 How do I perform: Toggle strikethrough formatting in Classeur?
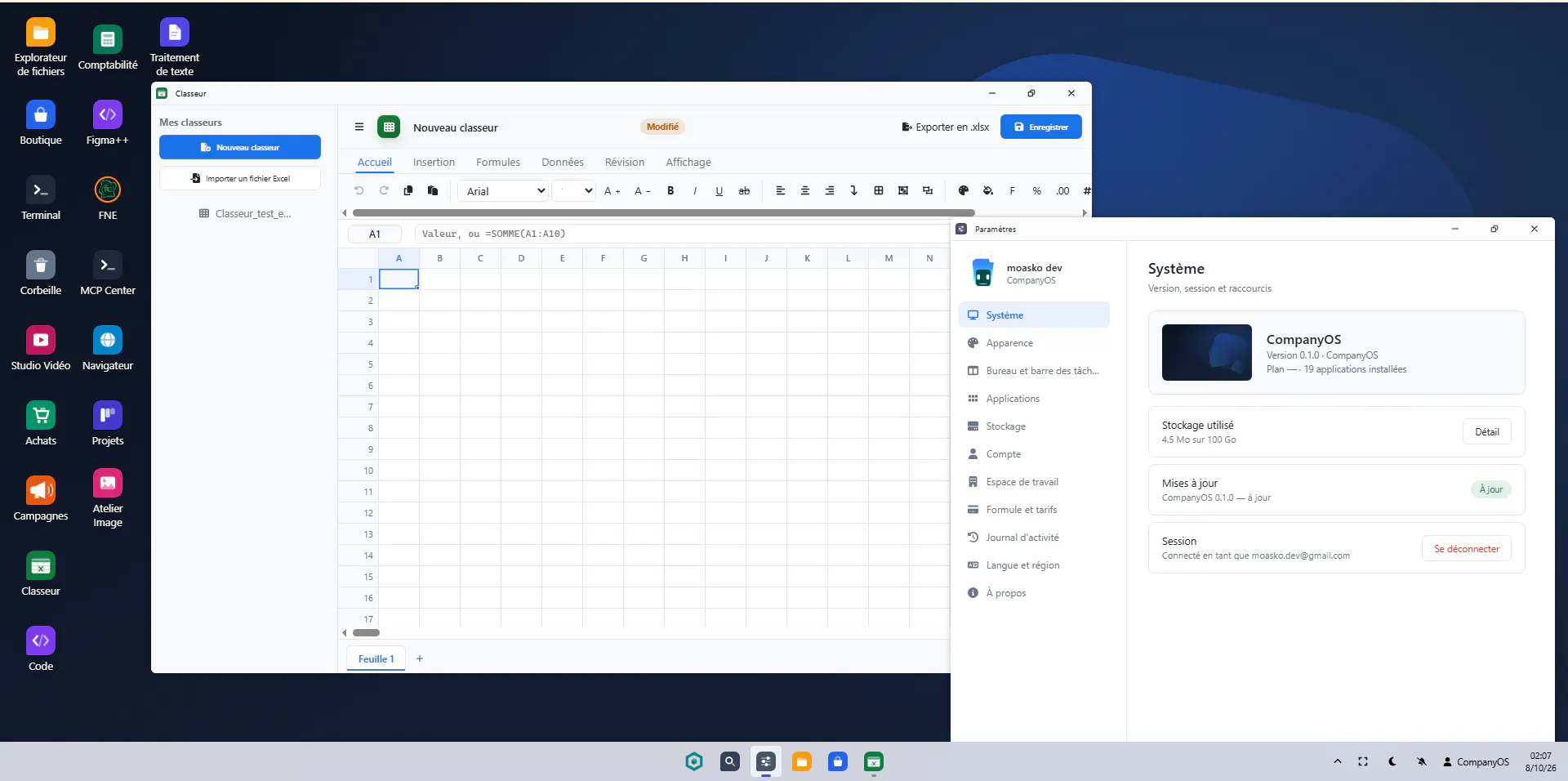click(x=744, y=190)
